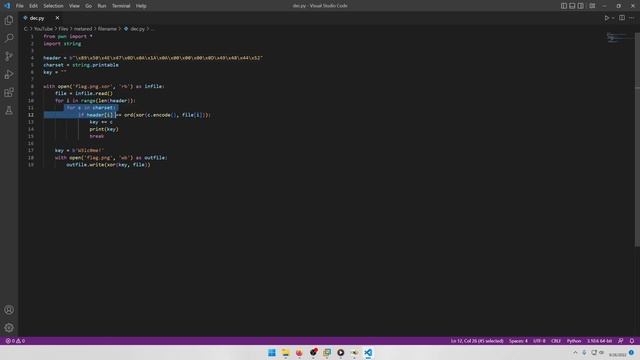The image size is (640, 360).
Task: Click the editor vertical scrollbar
Action: click(637, 139)
